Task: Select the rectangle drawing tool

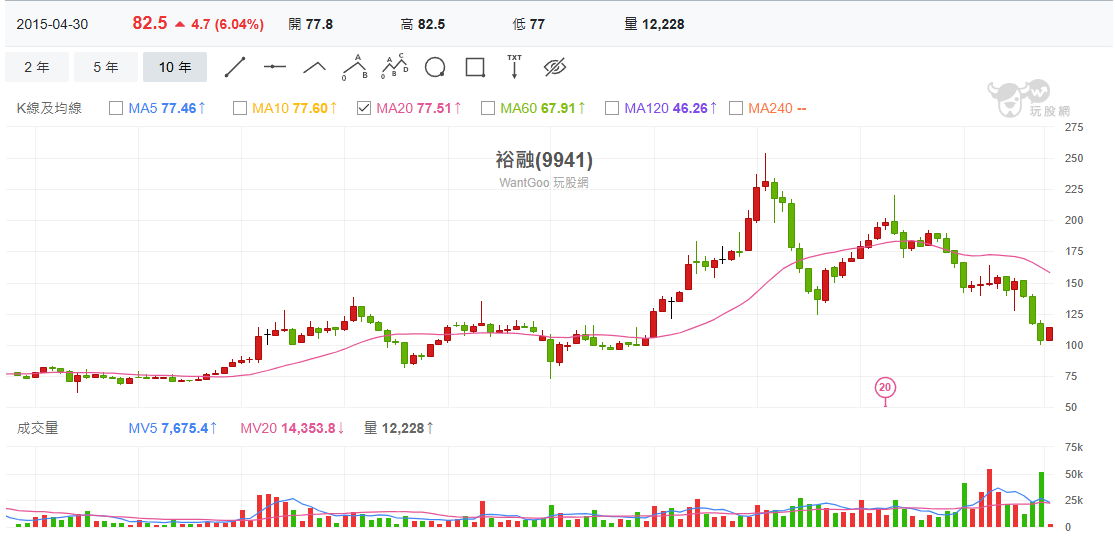Action: pyautogui.click(x=475, y=67)
